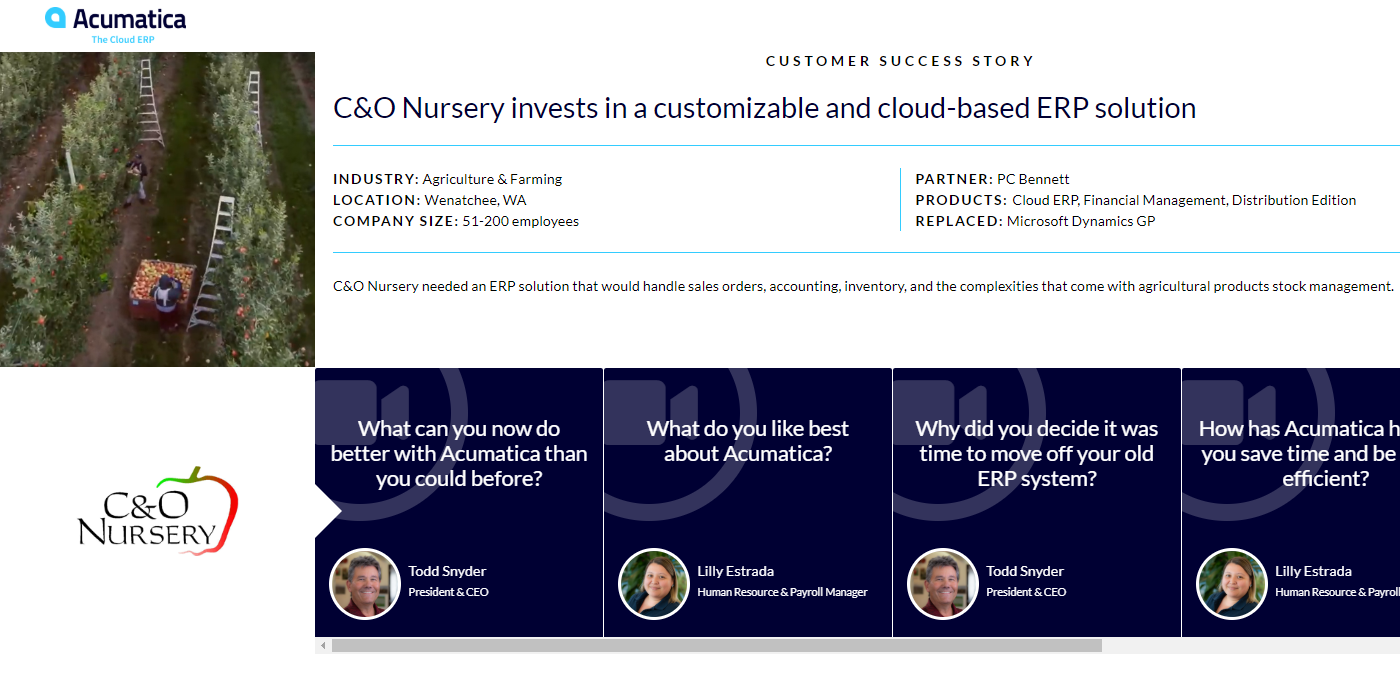The image size is (1400, 700).
Task: Click the 'C&O Nursery invests' headline
Action: [x=764, y=108]
